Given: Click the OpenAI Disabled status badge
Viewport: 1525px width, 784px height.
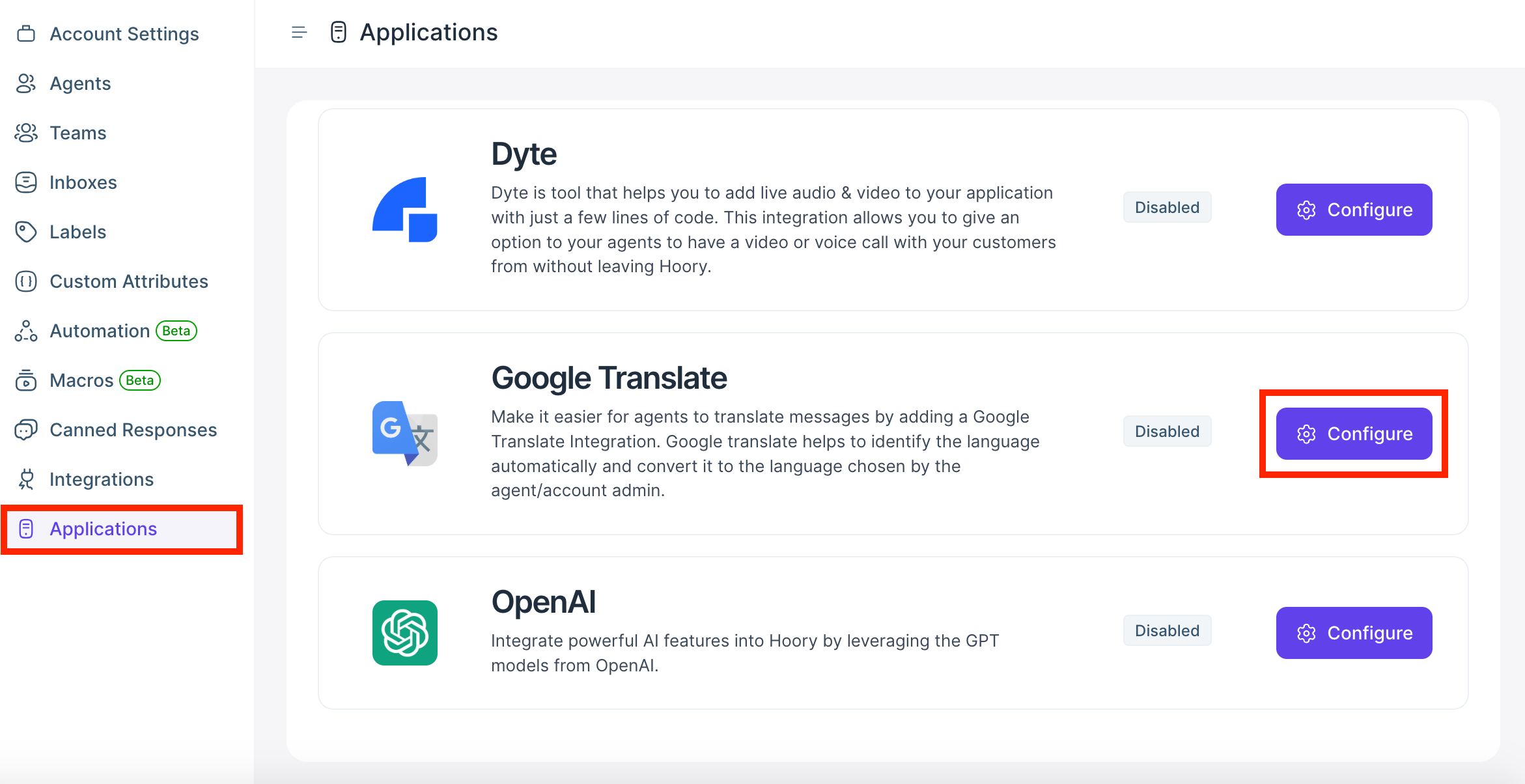Looking at the screenshot, I should 1167,630.
